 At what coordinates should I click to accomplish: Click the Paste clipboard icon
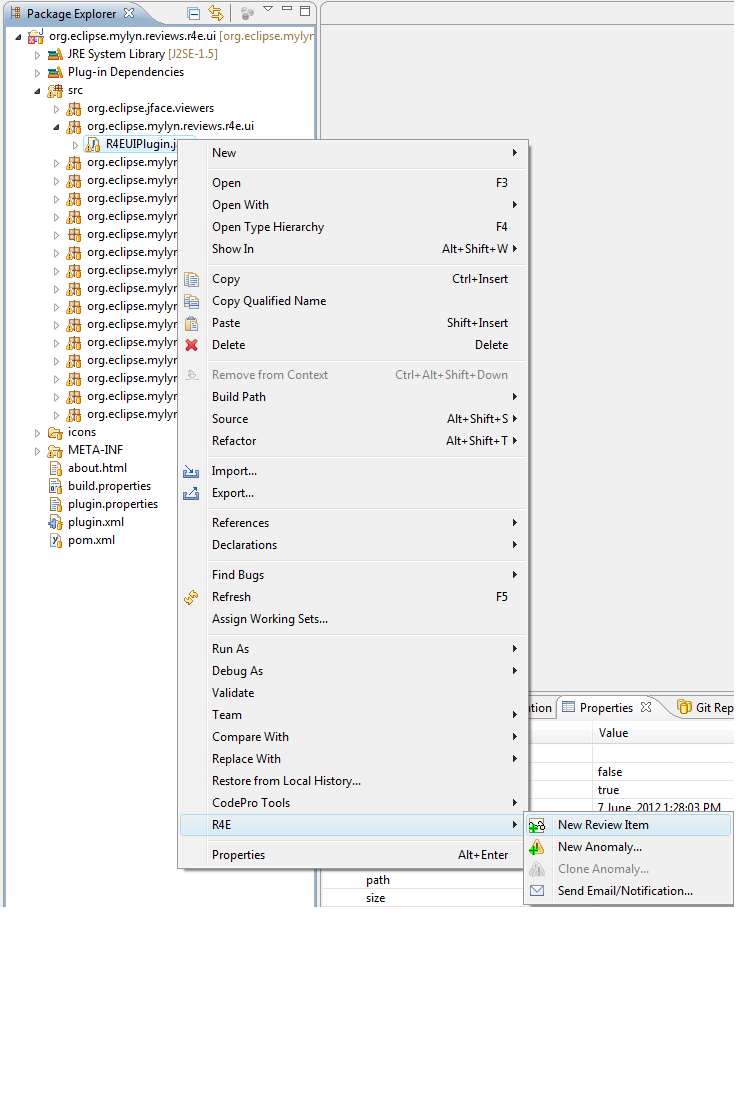coord(191,324)
